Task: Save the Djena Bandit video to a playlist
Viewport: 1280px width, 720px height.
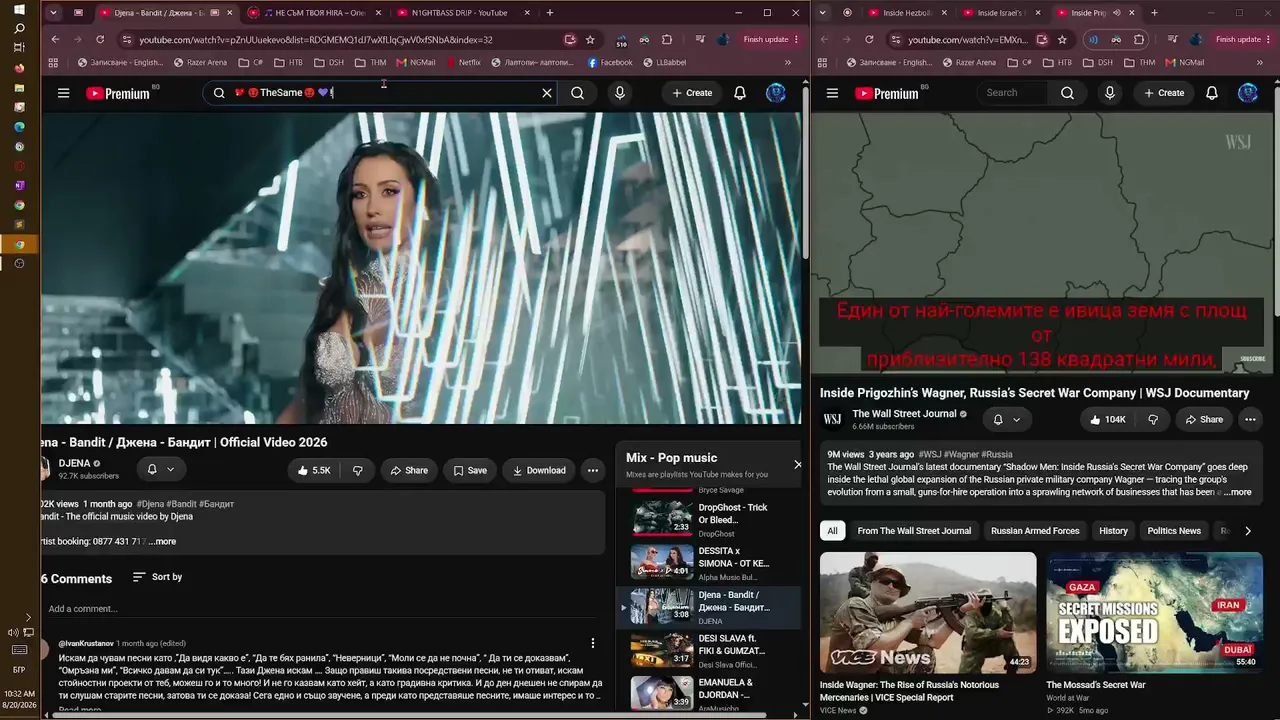Action: pos(470,470)
